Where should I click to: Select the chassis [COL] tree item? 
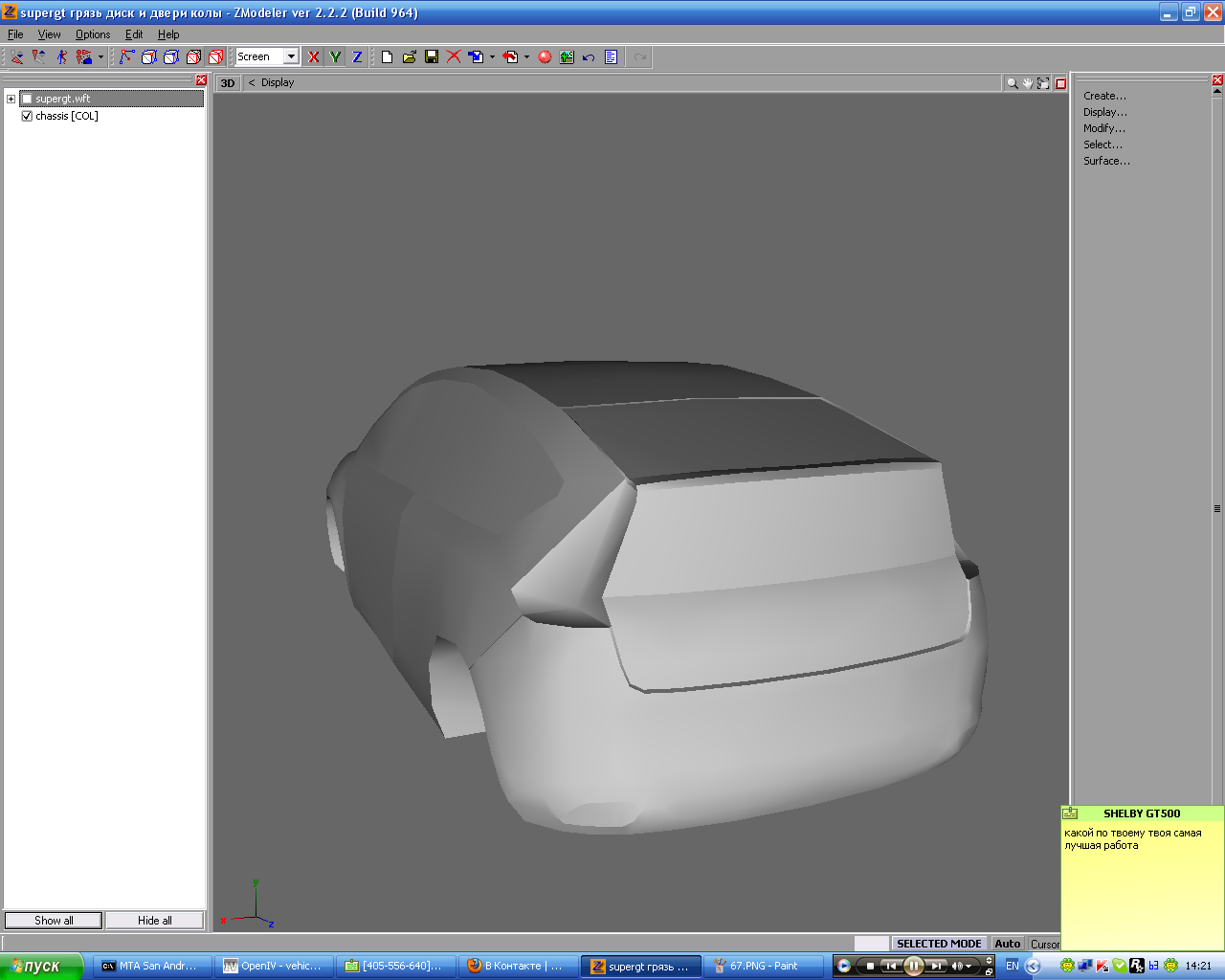click(67, 116)
